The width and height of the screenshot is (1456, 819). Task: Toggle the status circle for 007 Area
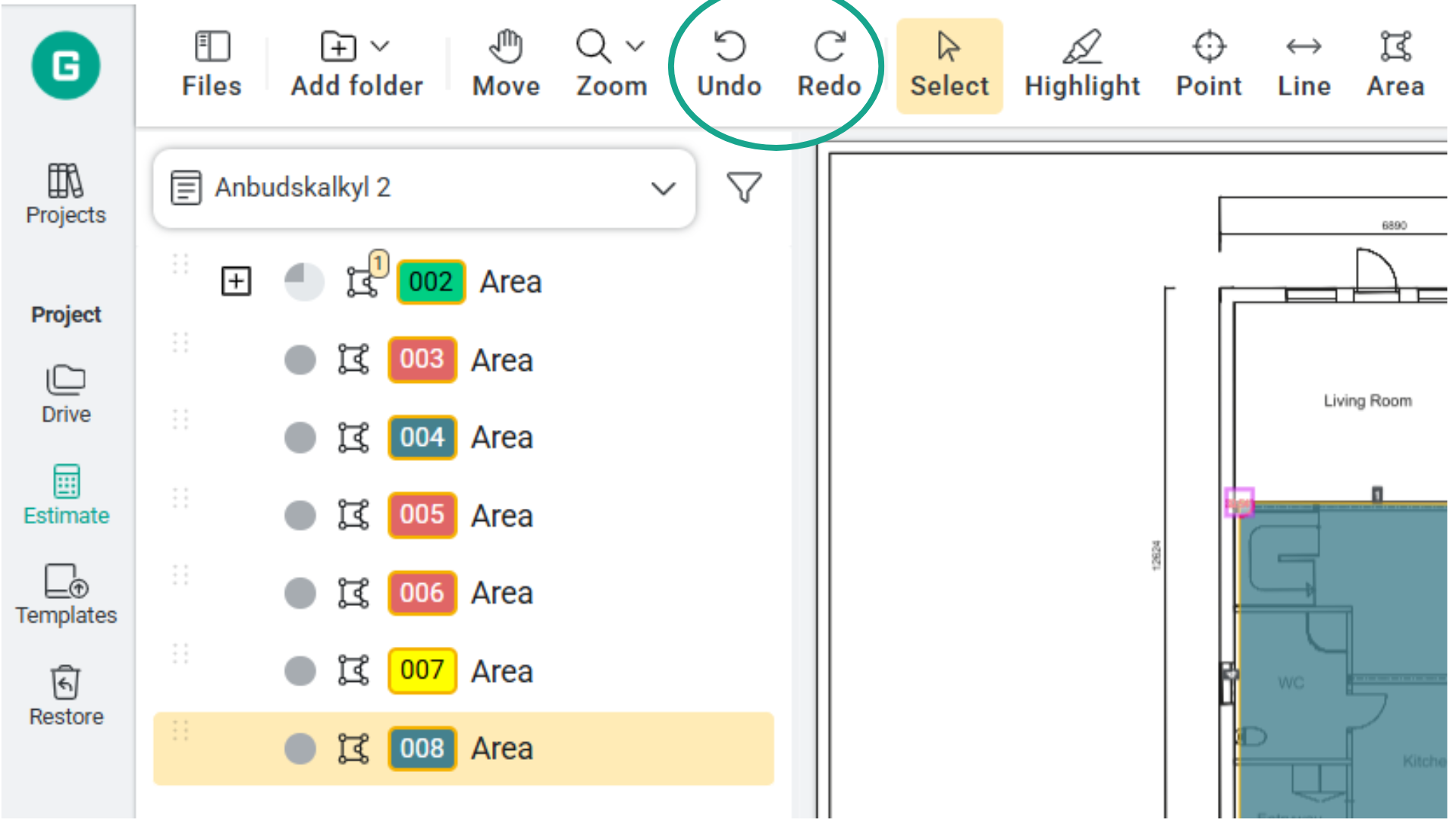[300, 671]
